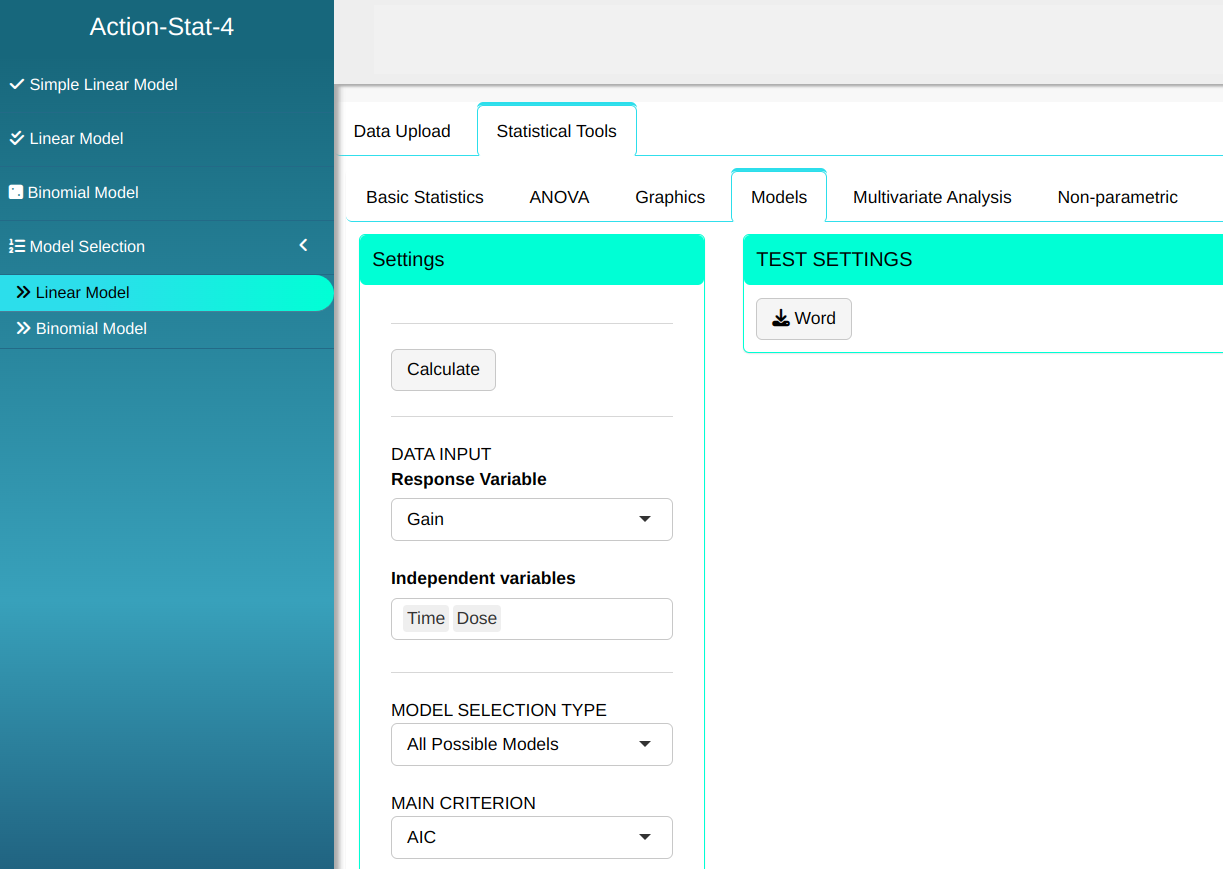Image resolution: width=1223 pixels, height=869 pixels.
Task: Click the double-chevron icon beside Linear Model submenu
Action: coord(23,293)
